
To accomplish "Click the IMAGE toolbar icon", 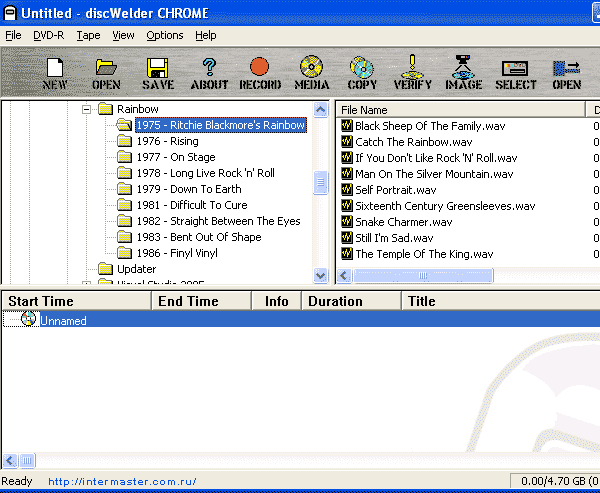I will [463, 73].
